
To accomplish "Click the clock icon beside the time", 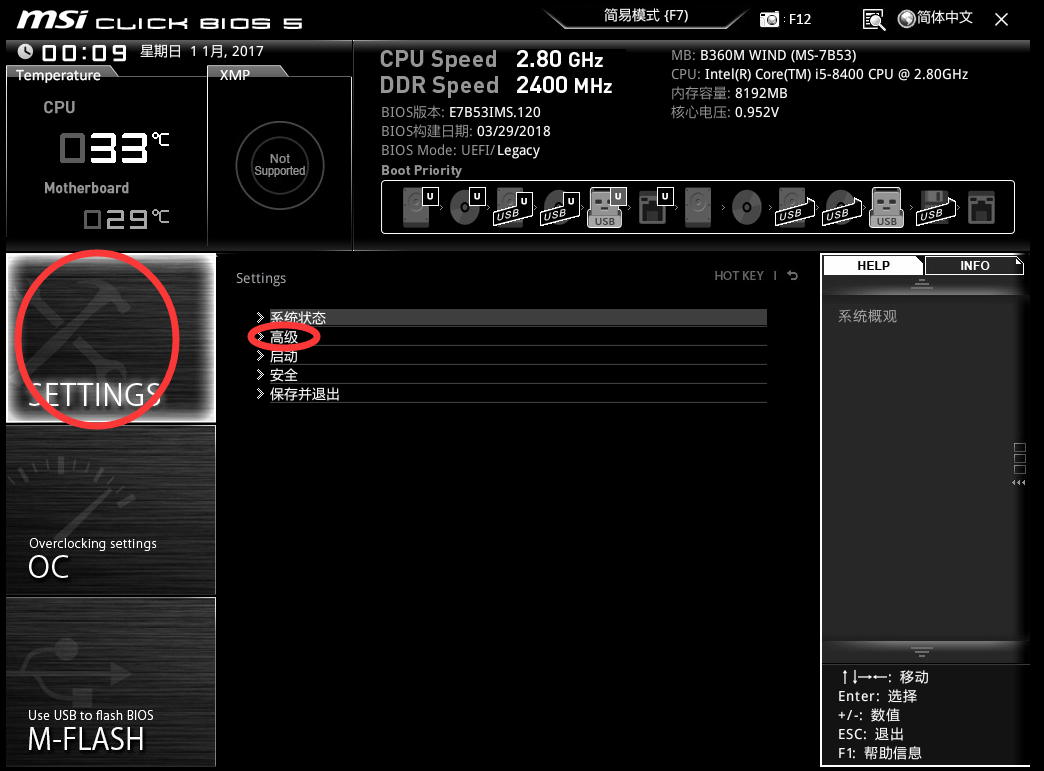I will (25, 51).
